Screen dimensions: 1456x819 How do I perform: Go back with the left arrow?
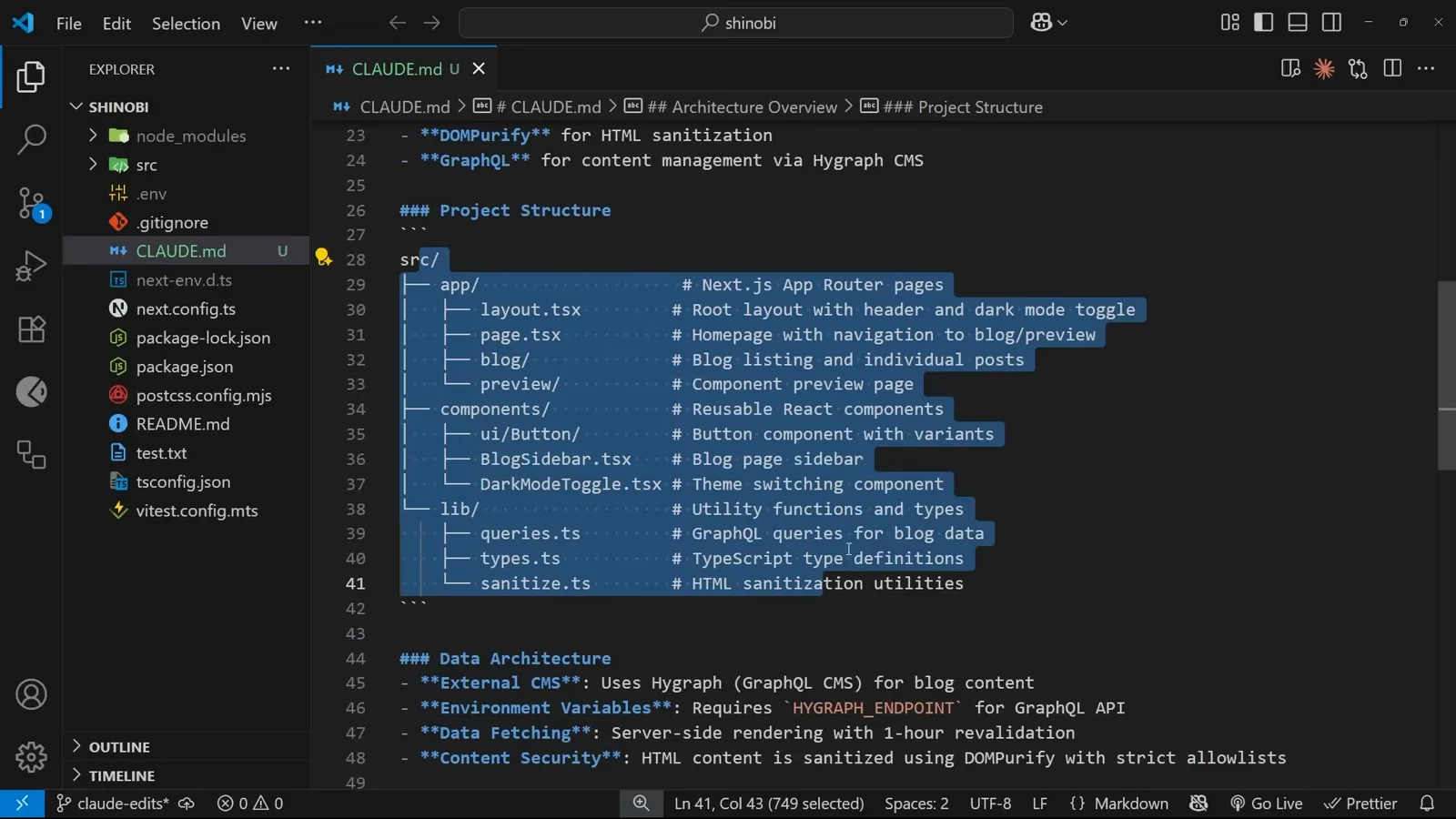tap(397, 23)
